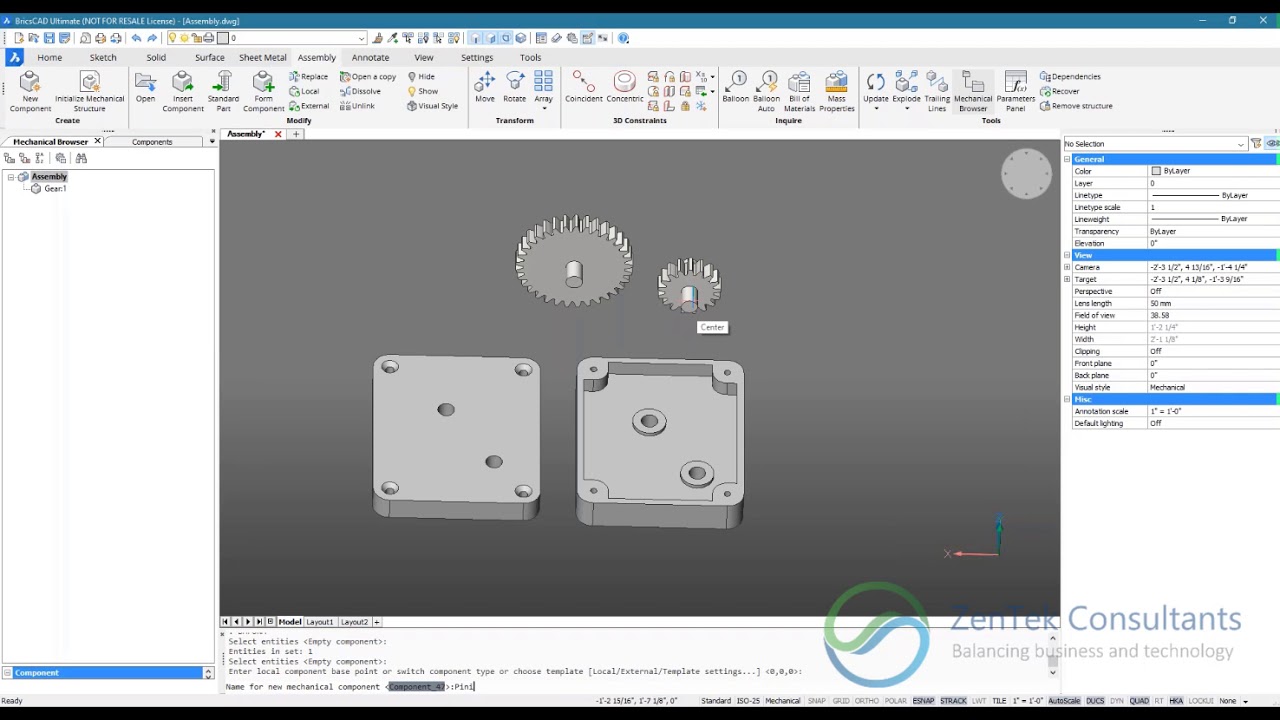Image resolution: width=1280 pixels, height=720 pixels.
Task: Switch to the Sheet Metal ribbon tab
Action: click(x=262, y=57)
